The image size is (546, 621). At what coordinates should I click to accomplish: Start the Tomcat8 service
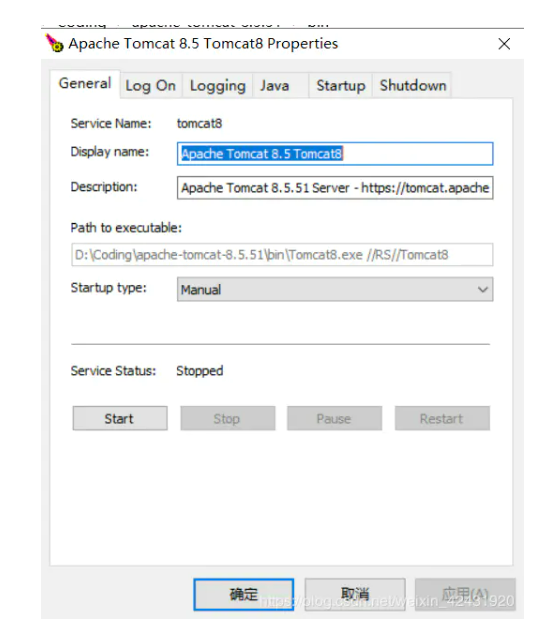[120, 418]
